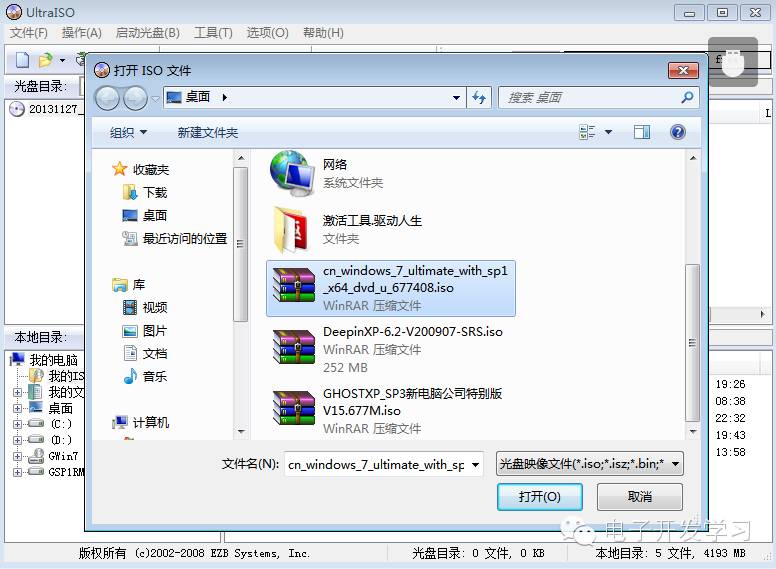Expand the 桌面 node in UltraISO local tree
Screen dimensions: 776x569
coord(17,408)
